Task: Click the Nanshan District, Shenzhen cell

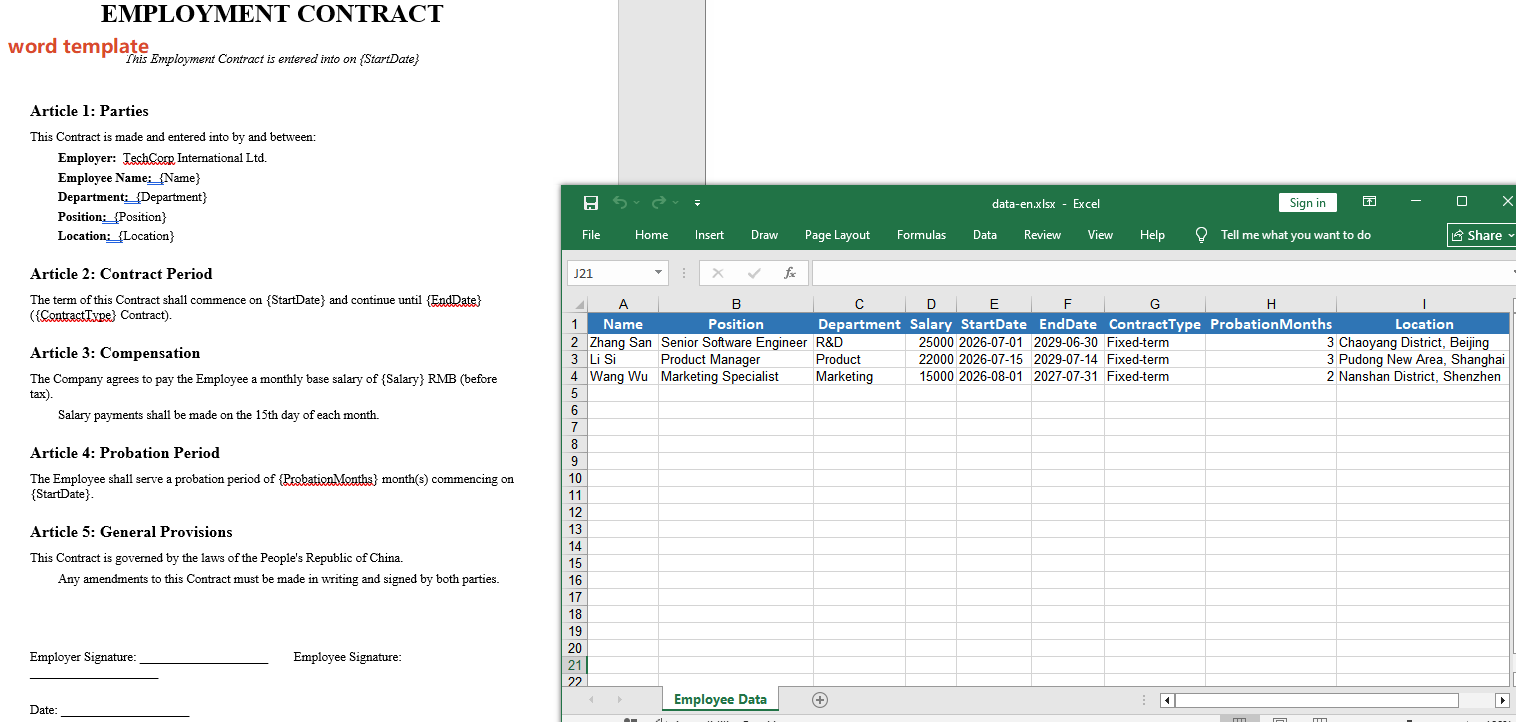Action: tap(1423, 376)
